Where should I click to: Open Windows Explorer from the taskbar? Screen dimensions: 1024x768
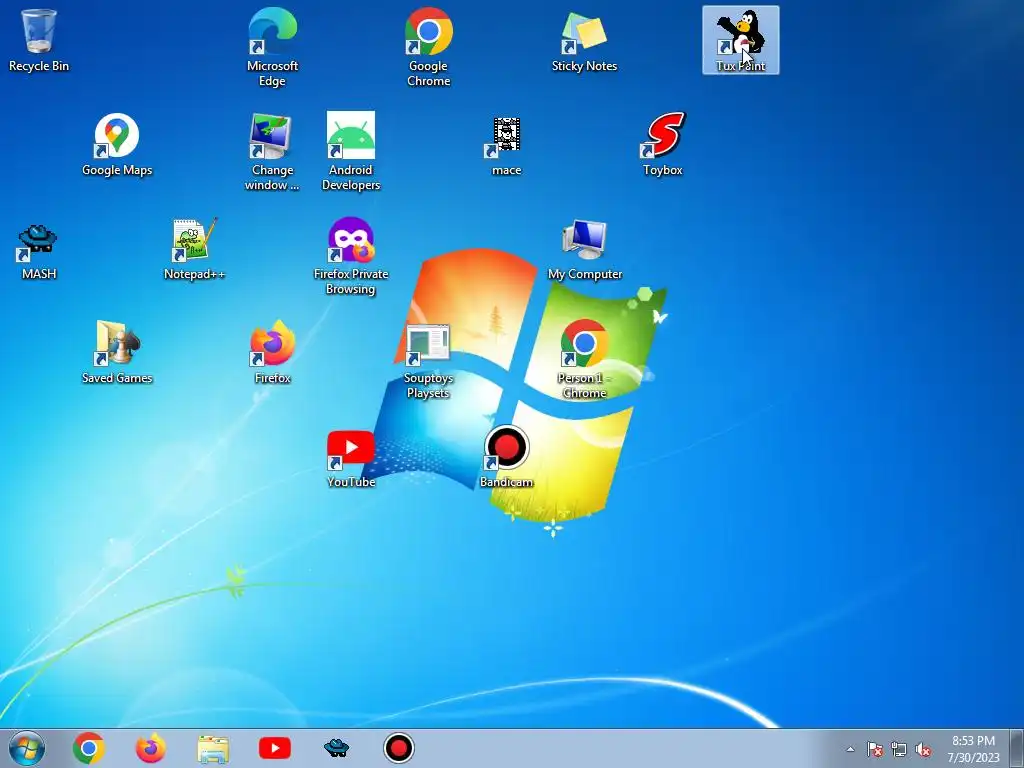pyautogui.click(x=213, y=748)
